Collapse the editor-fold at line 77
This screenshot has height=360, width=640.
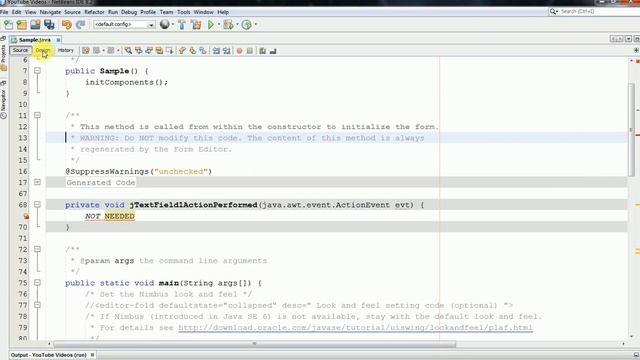pos(37,305)
